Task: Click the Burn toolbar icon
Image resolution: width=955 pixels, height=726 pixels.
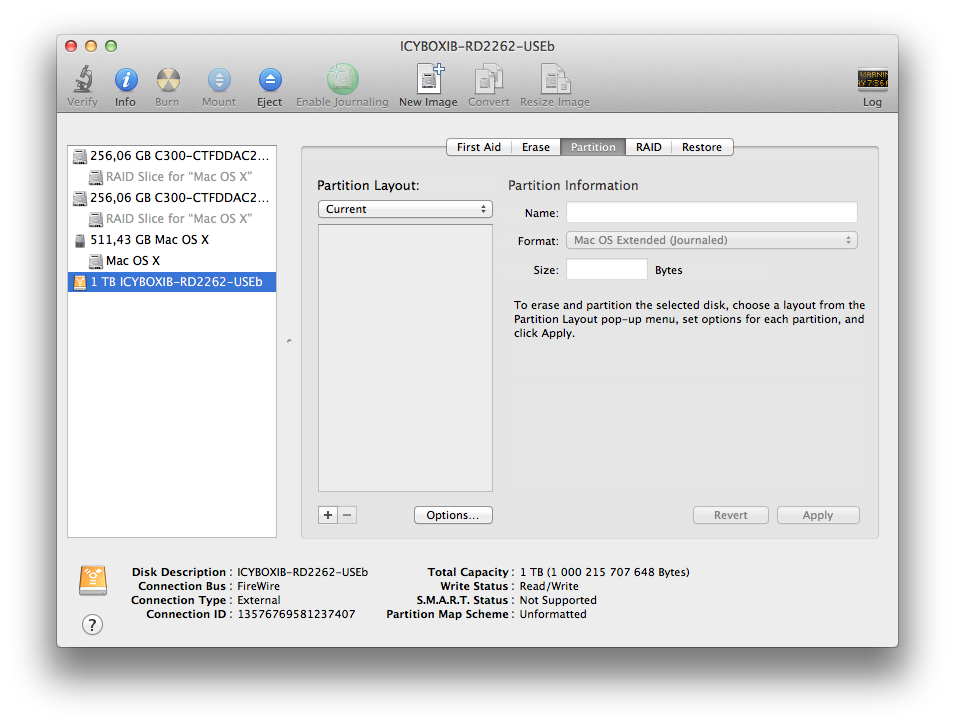Action: [168, 80]
